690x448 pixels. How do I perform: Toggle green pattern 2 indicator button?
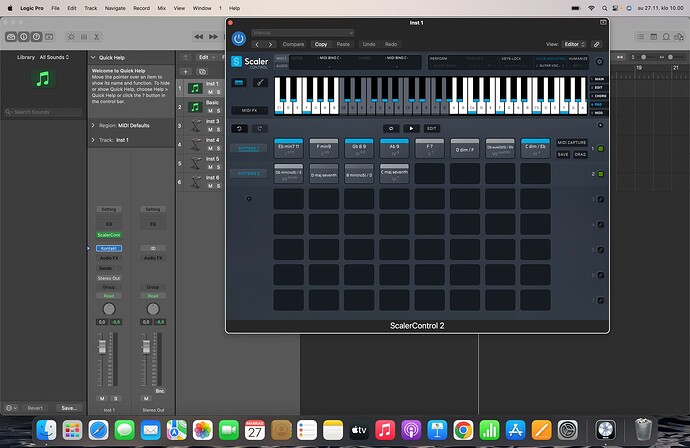[x=601, y=174]
